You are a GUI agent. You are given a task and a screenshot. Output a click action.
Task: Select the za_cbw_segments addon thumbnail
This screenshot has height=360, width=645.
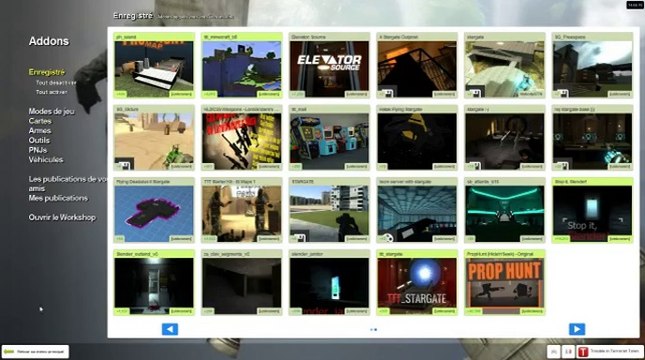[241, 286]
